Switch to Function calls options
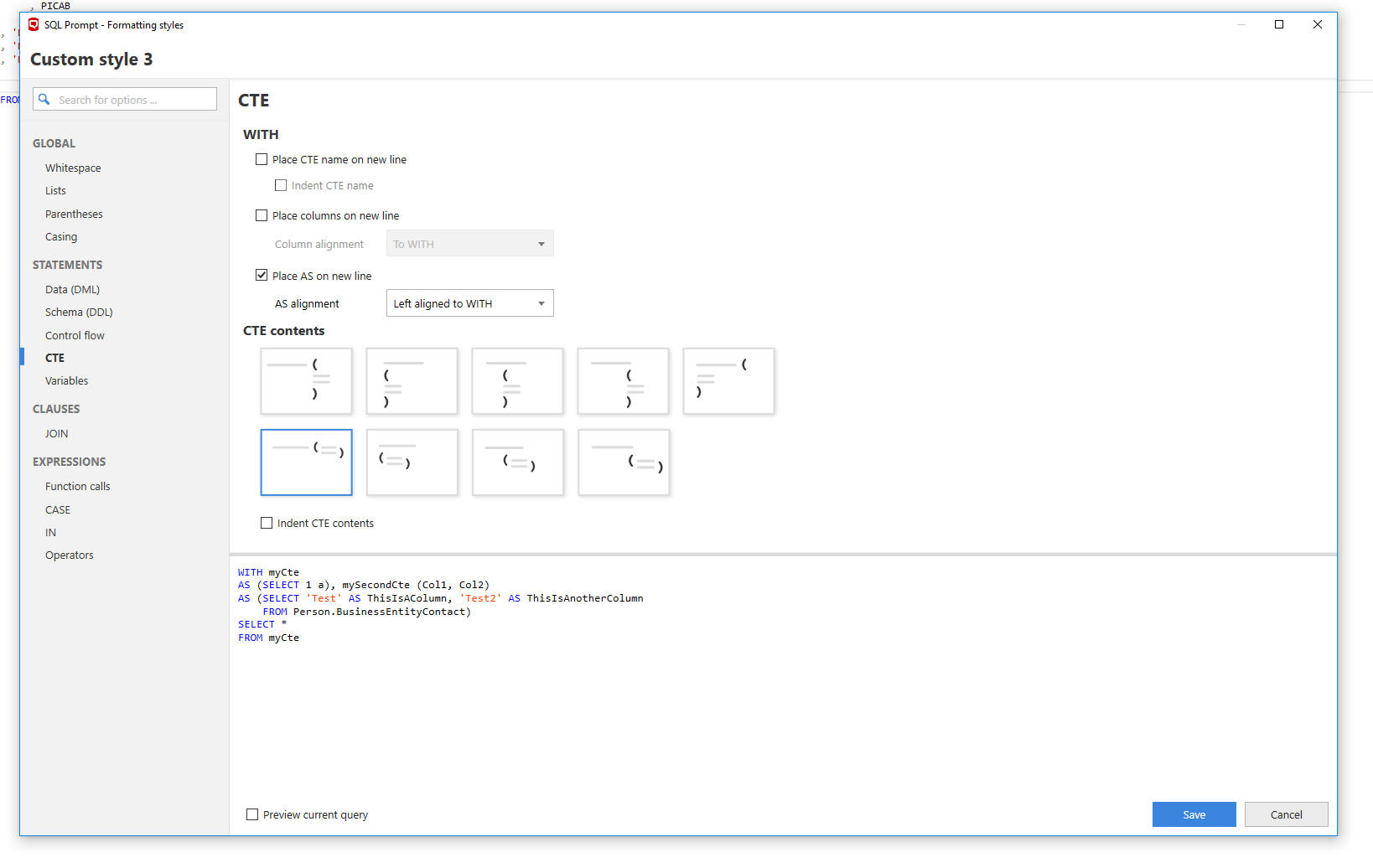1373x868 pixels. click(78, 487)
